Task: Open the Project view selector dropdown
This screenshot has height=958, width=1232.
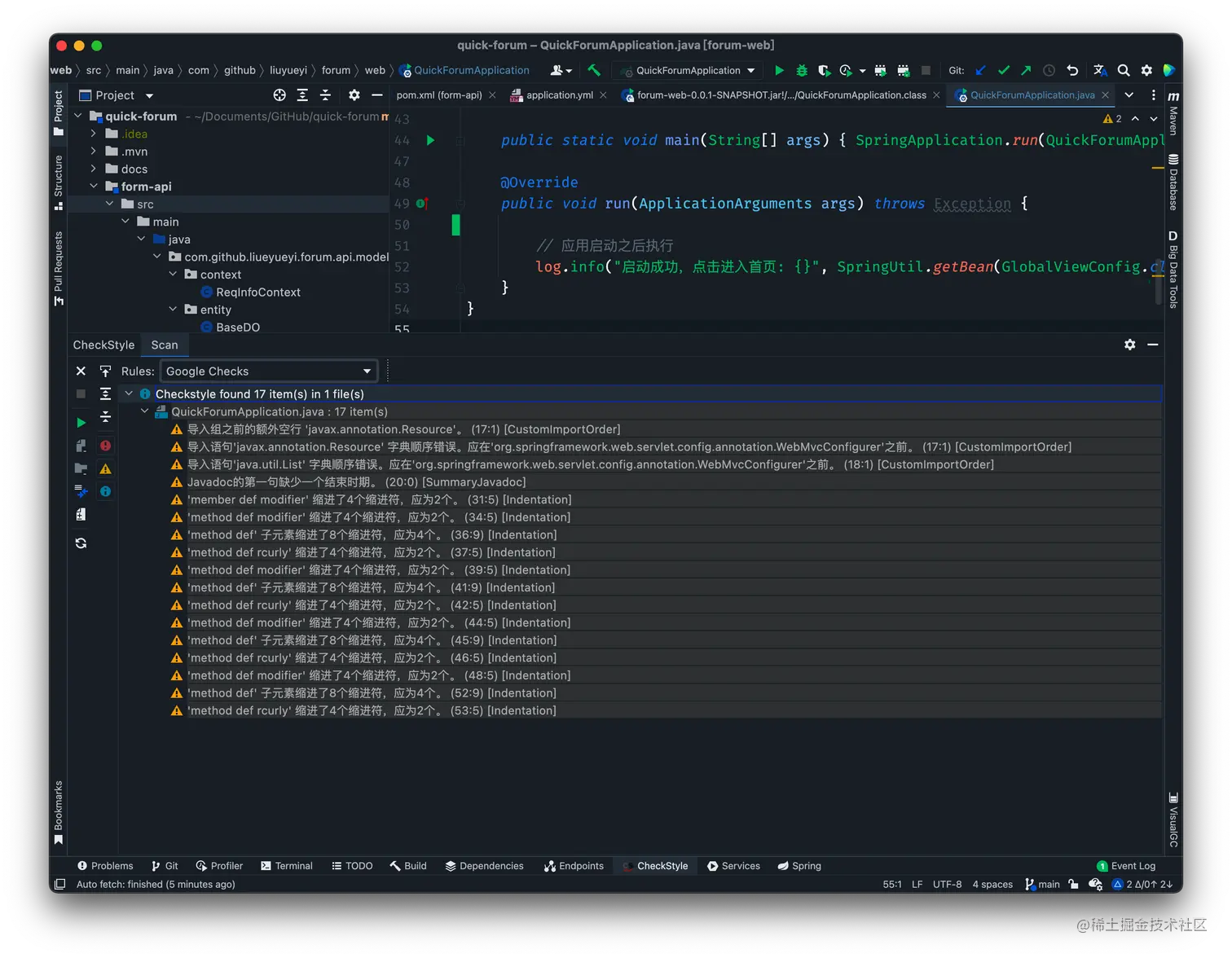Action: [x=116, y=95]
